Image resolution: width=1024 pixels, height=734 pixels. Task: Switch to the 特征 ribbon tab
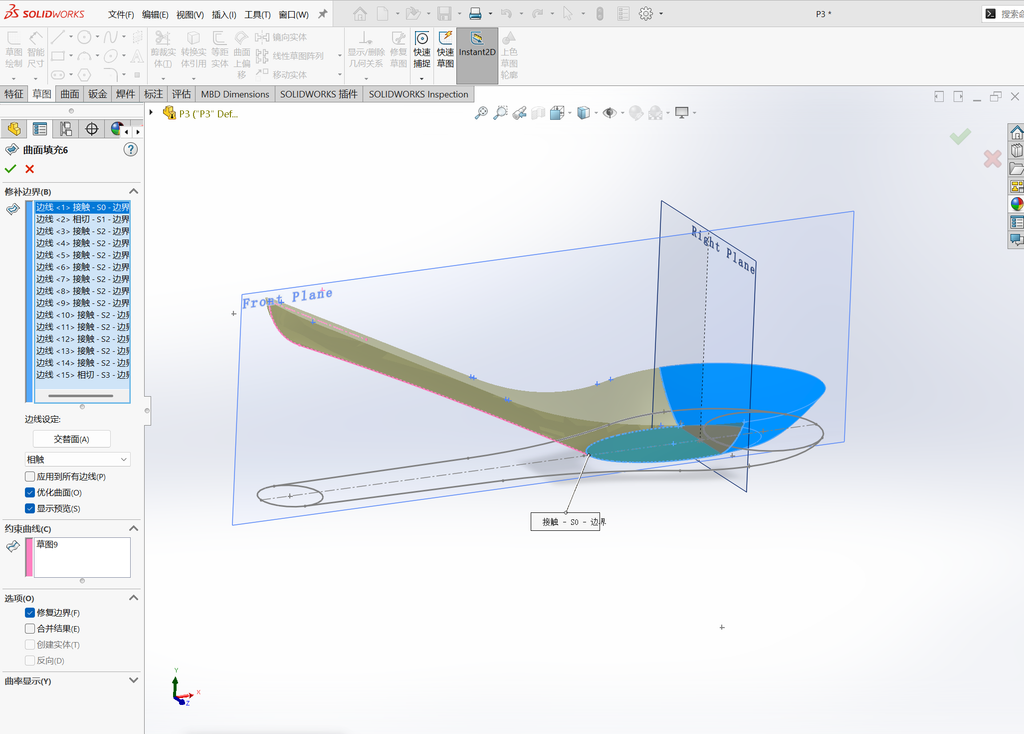pos(14,94)
